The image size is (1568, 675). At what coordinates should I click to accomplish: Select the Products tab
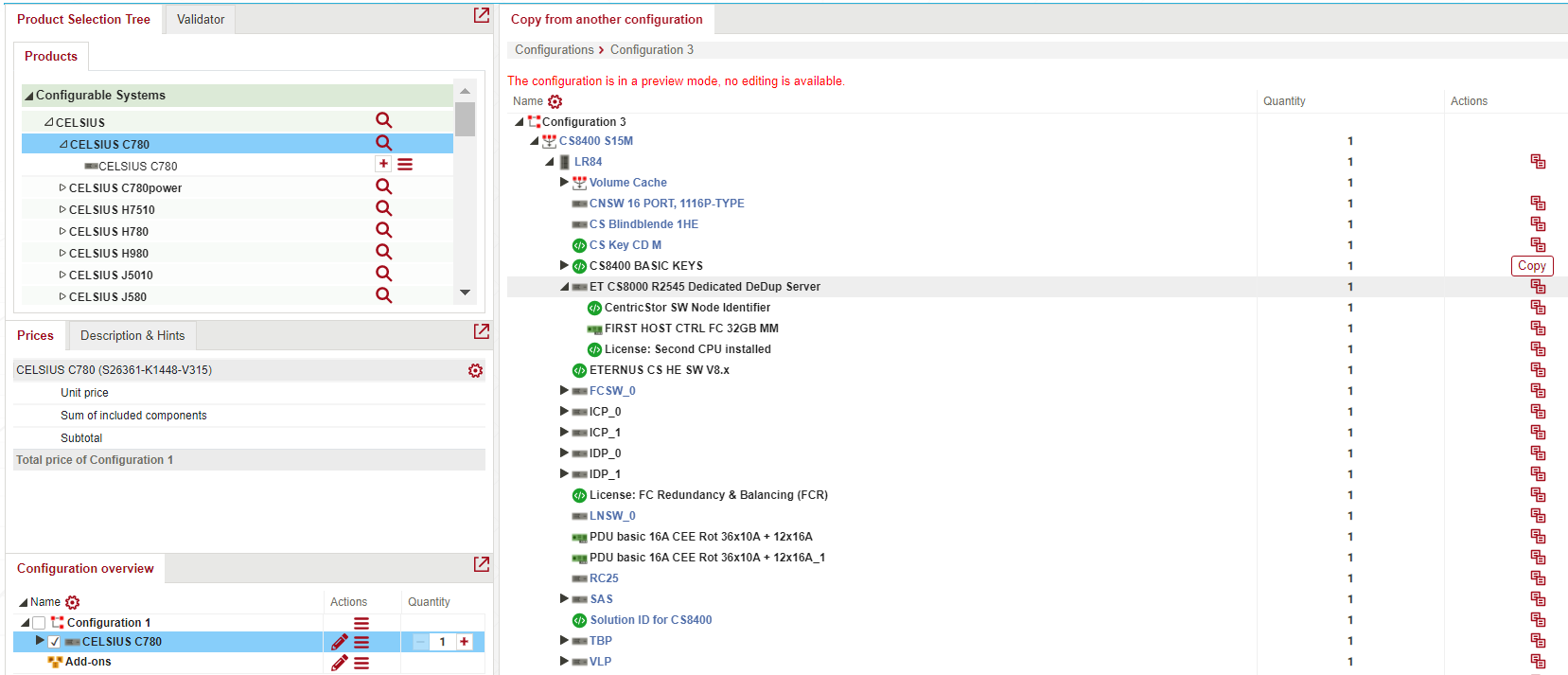(x=51, y=56)
